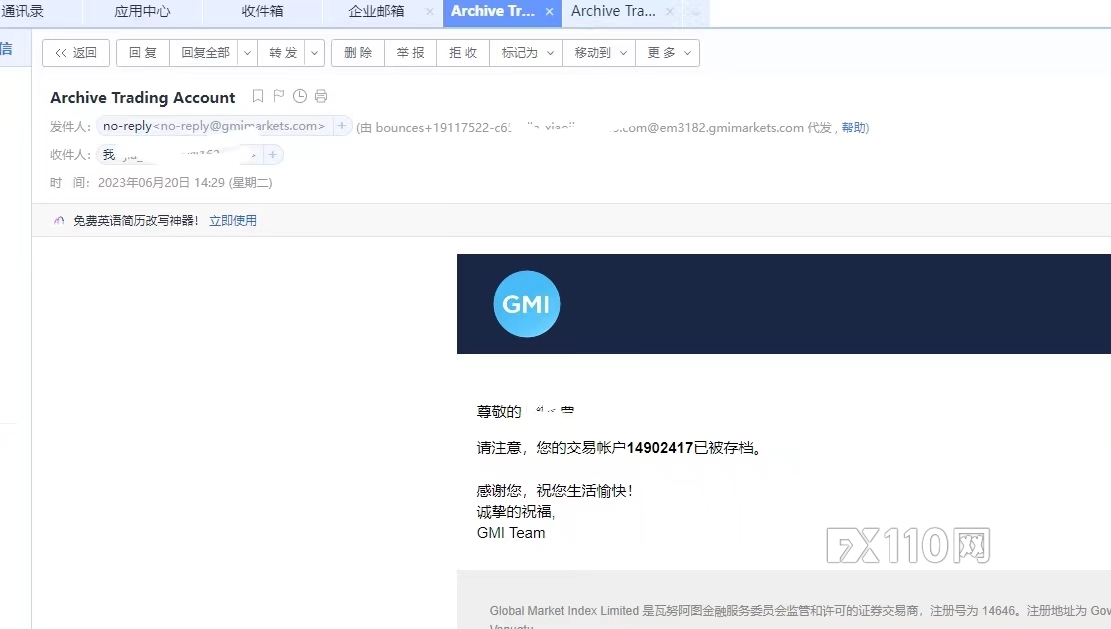Expand the 回复全部 dropdown arrow

[x=247, y=53]
